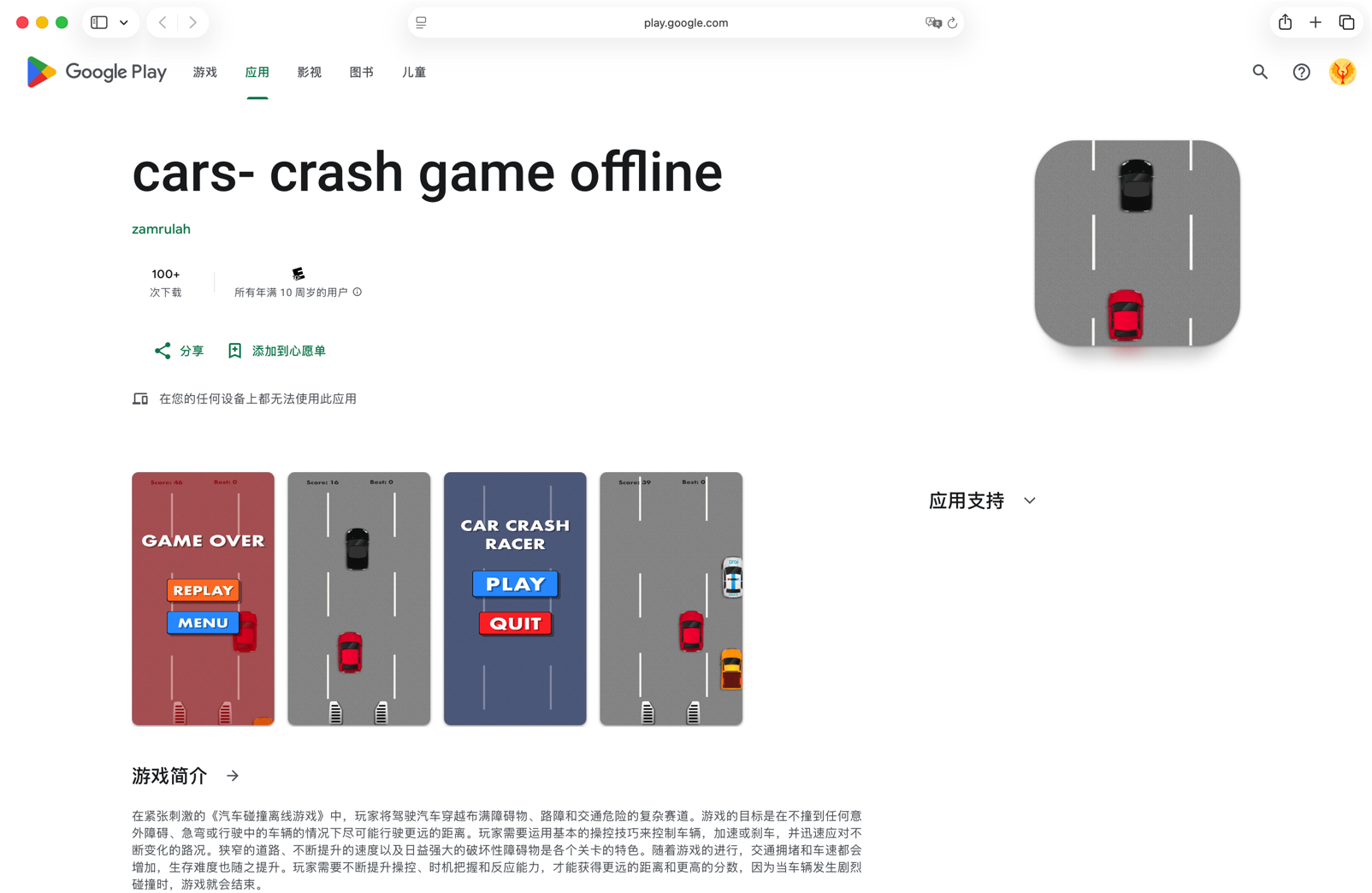The image size is (1372, 893).
Task: Click the Safari translate page icon
Action: (x=932, y=23)
